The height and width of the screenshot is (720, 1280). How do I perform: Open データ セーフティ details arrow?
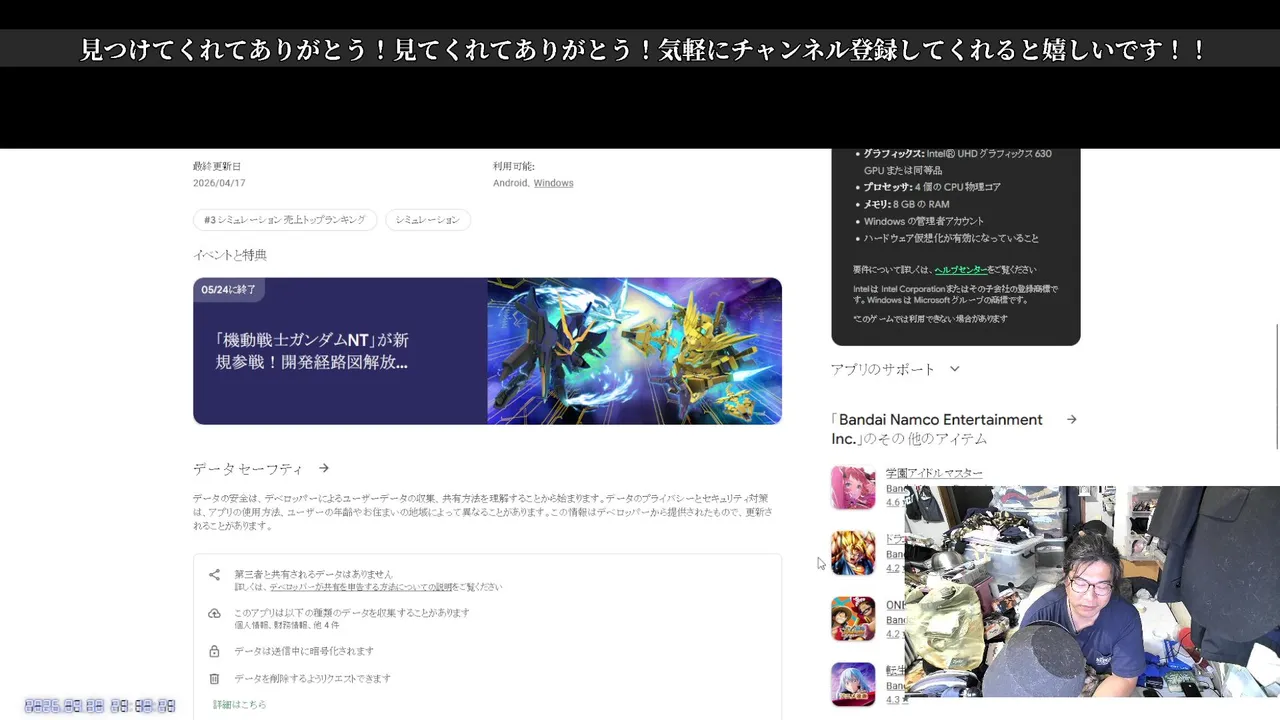coord(324,468)
